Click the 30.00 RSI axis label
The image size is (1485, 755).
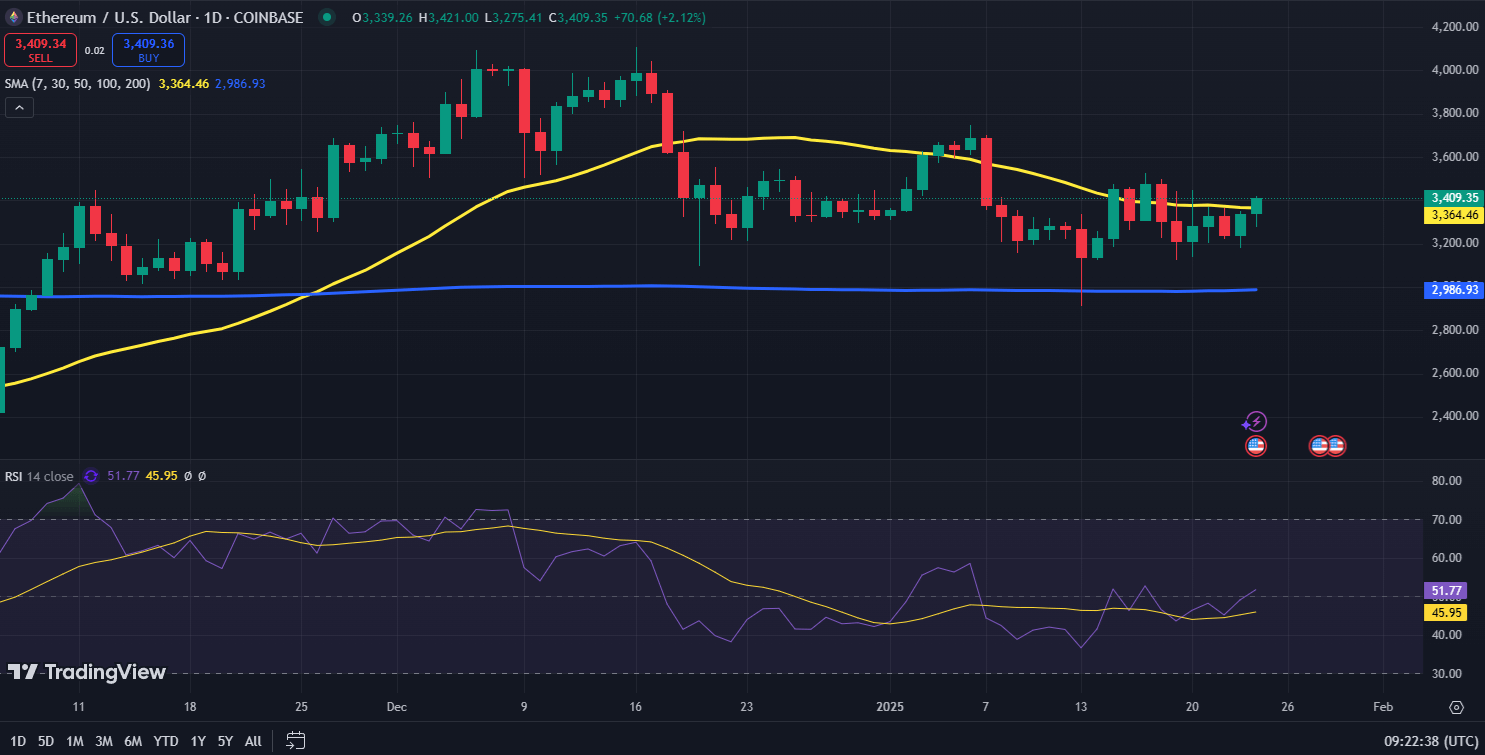[1447, 673]
